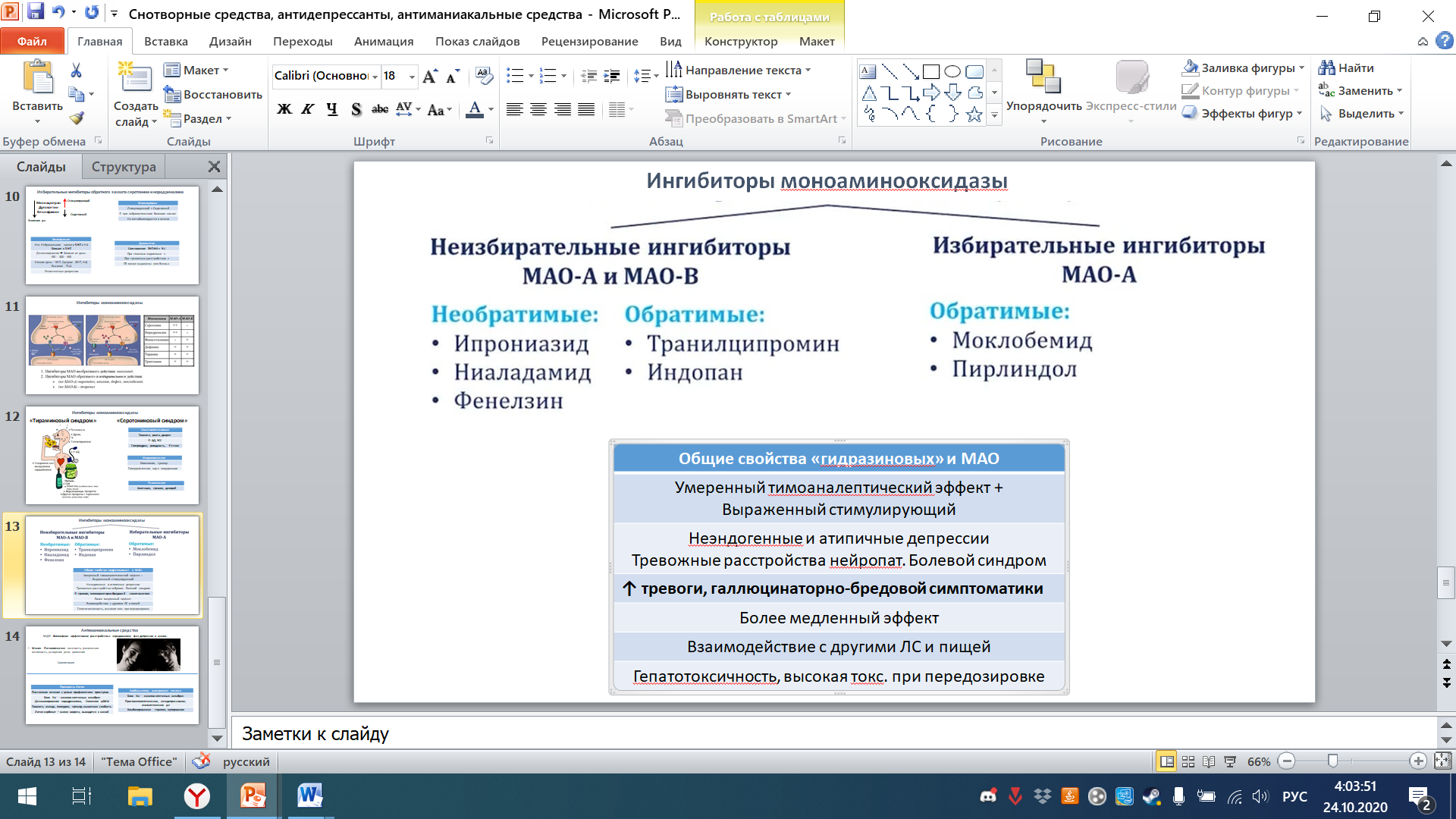
Task: Select the rectangle shape in gallery
Action: point(931,72)
